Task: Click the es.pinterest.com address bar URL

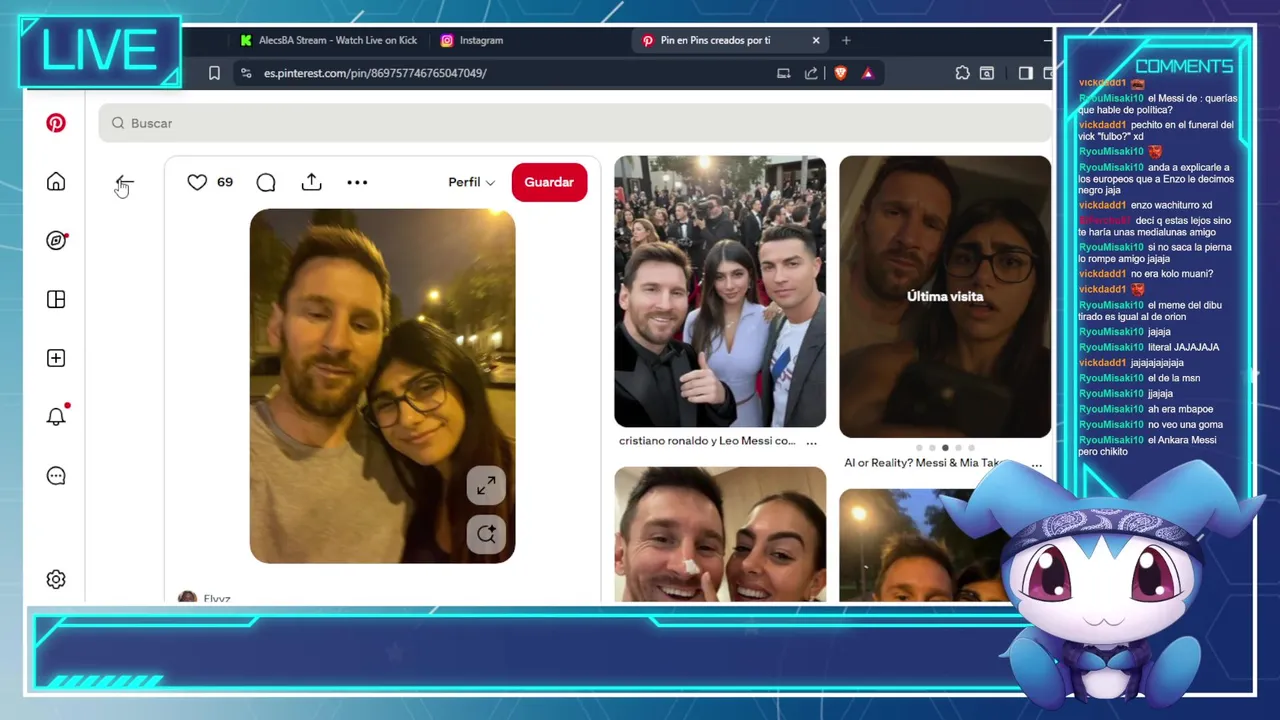Action: (x=375, y=73)
